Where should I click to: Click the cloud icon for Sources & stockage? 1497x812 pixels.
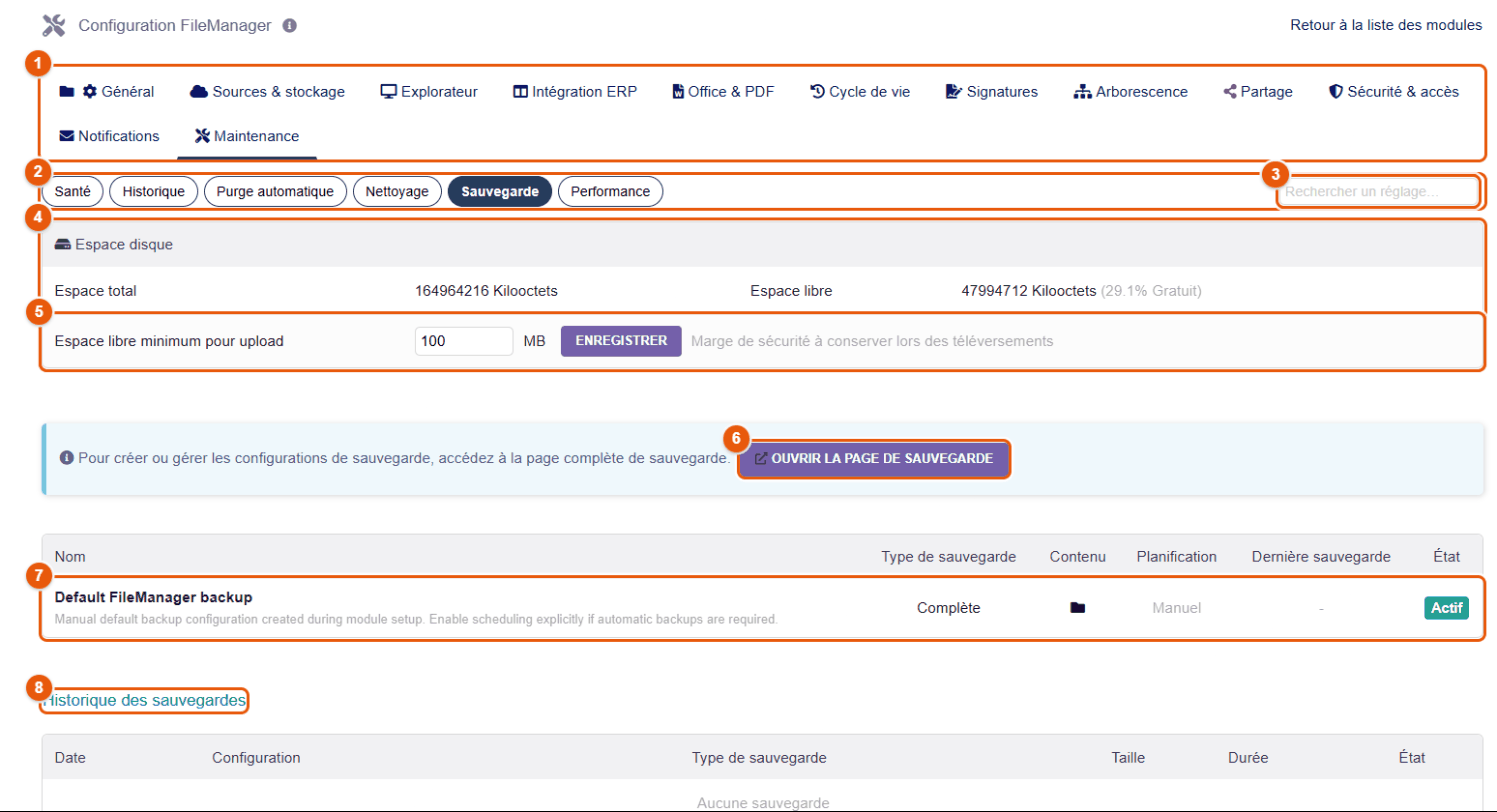click(198, 92)
